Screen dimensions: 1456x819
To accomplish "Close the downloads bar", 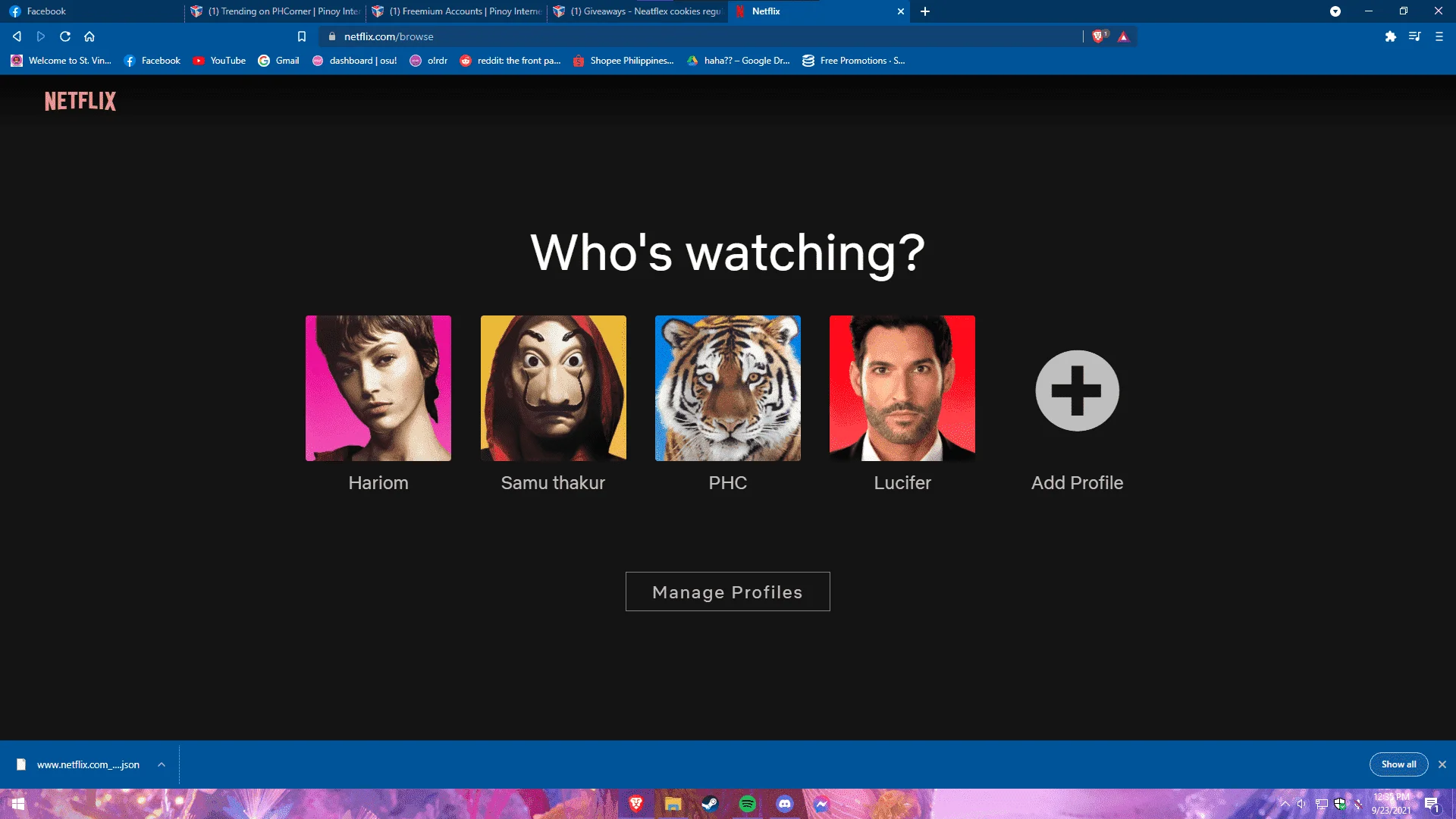I will [x=1442, y=764].
